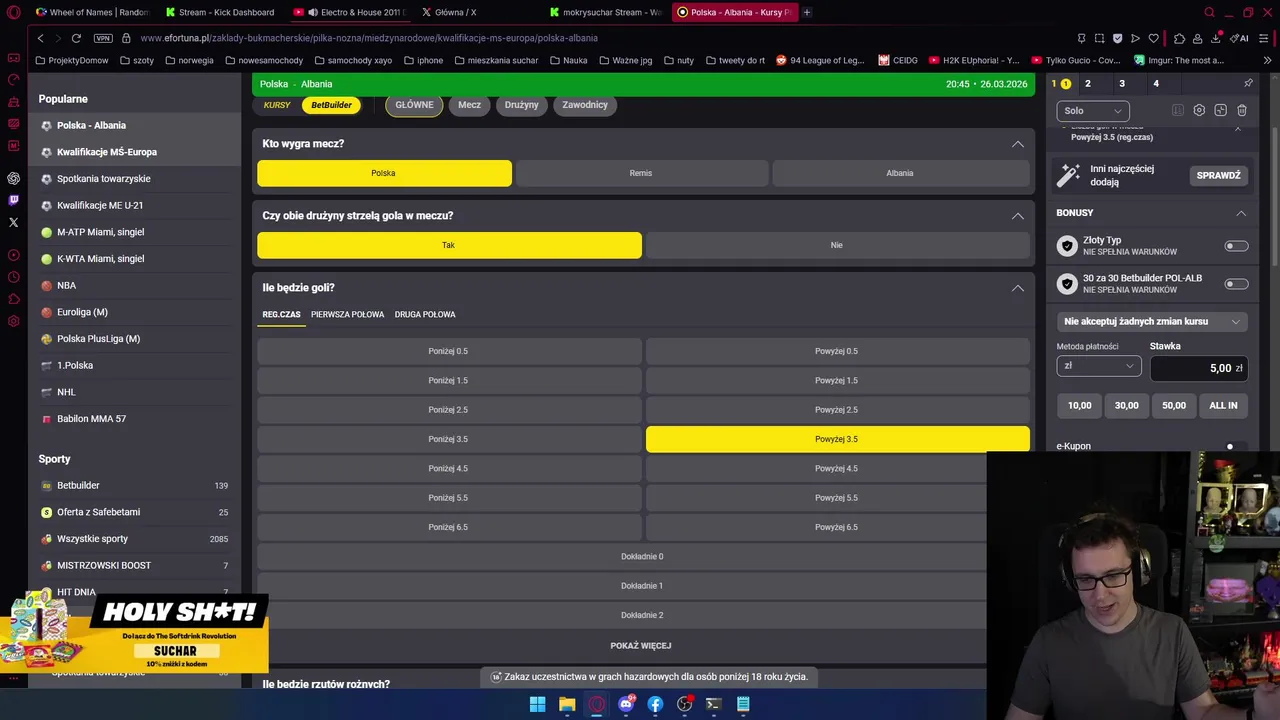Open browser extensions puzzle icon

(x=1179, y=38)
